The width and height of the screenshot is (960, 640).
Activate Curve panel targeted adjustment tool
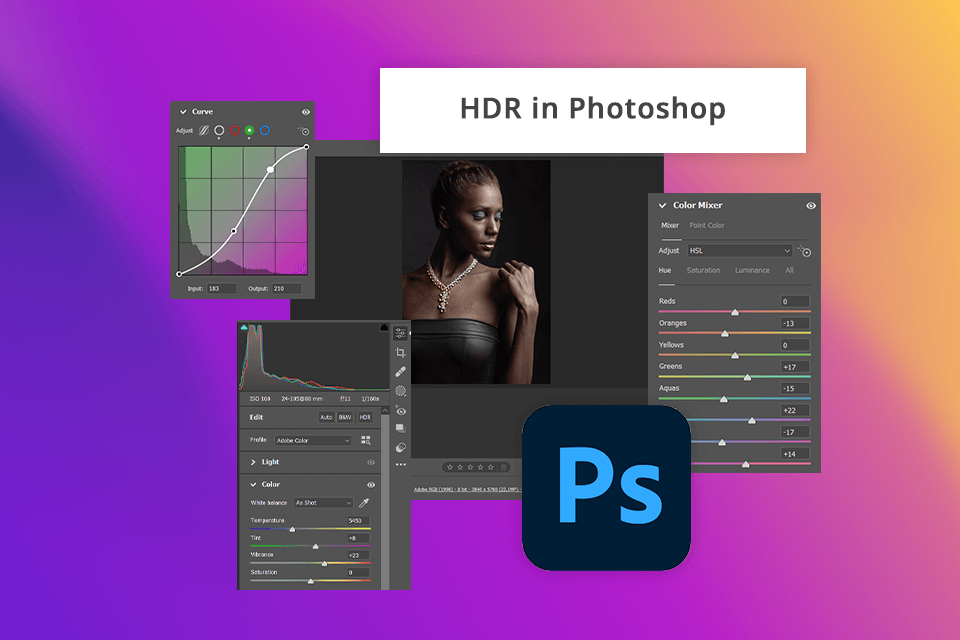coord(304,130)
